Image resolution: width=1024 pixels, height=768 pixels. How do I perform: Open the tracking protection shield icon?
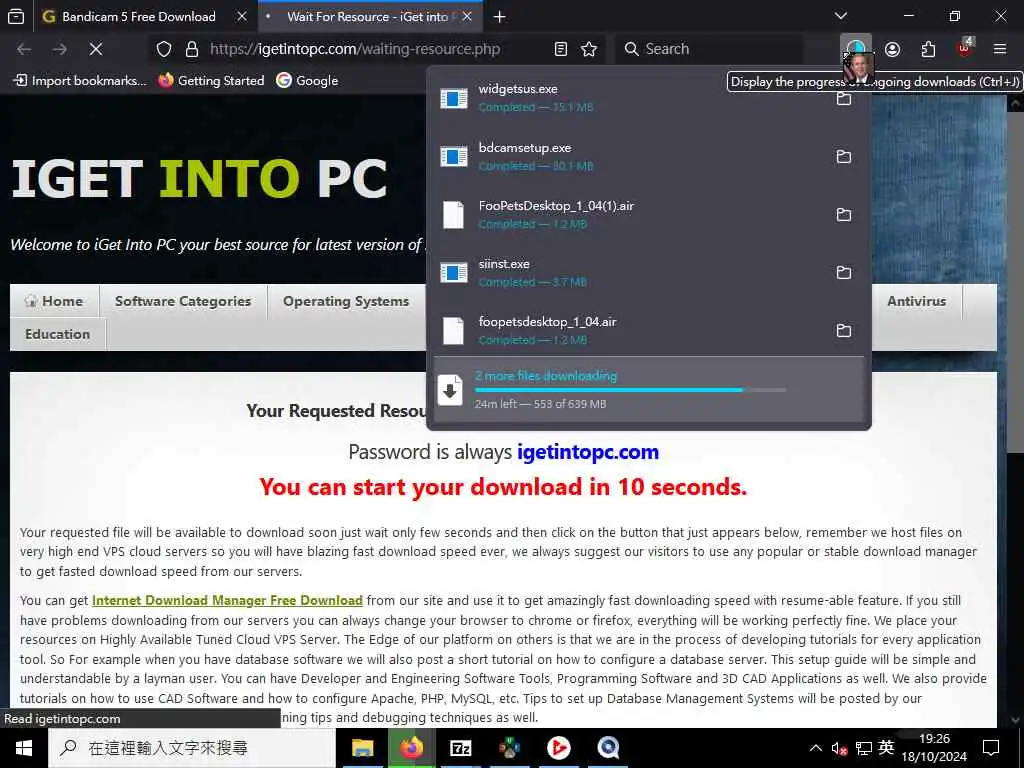164,49
